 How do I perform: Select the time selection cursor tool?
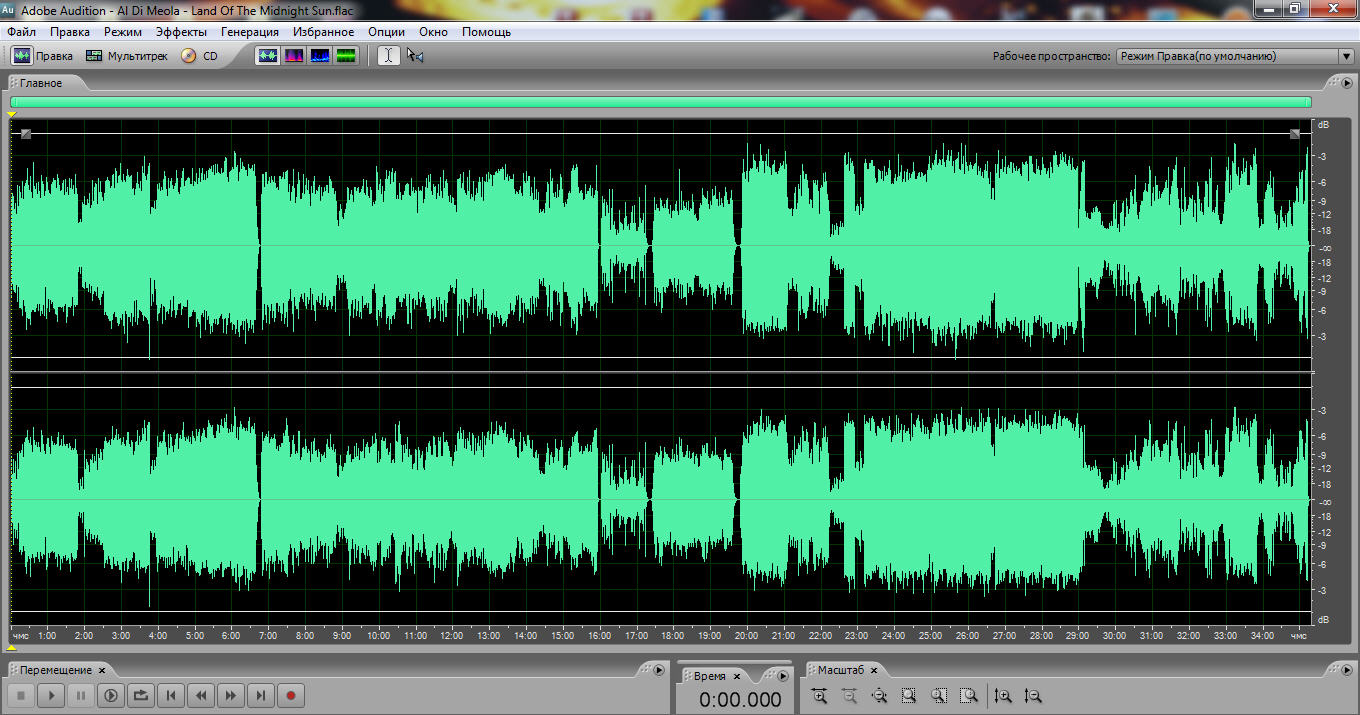click(x=388, y=56)
